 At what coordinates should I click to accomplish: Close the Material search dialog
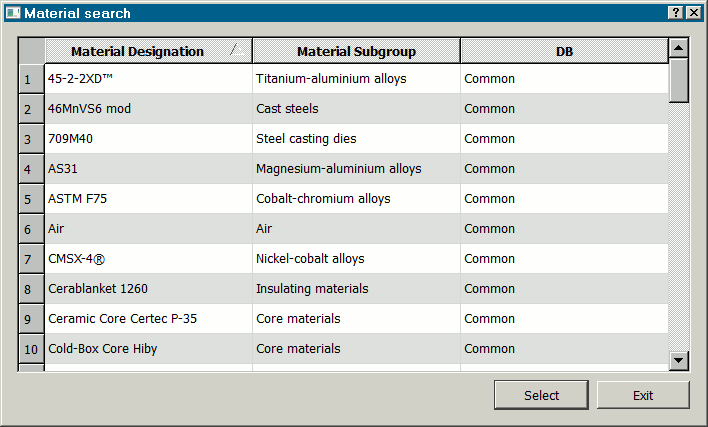coord(693,13)
